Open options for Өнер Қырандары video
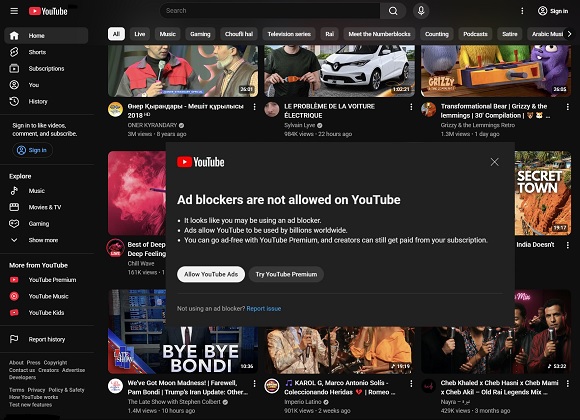The width and height of the screenshot is (580, 420). tap(254, 107)
